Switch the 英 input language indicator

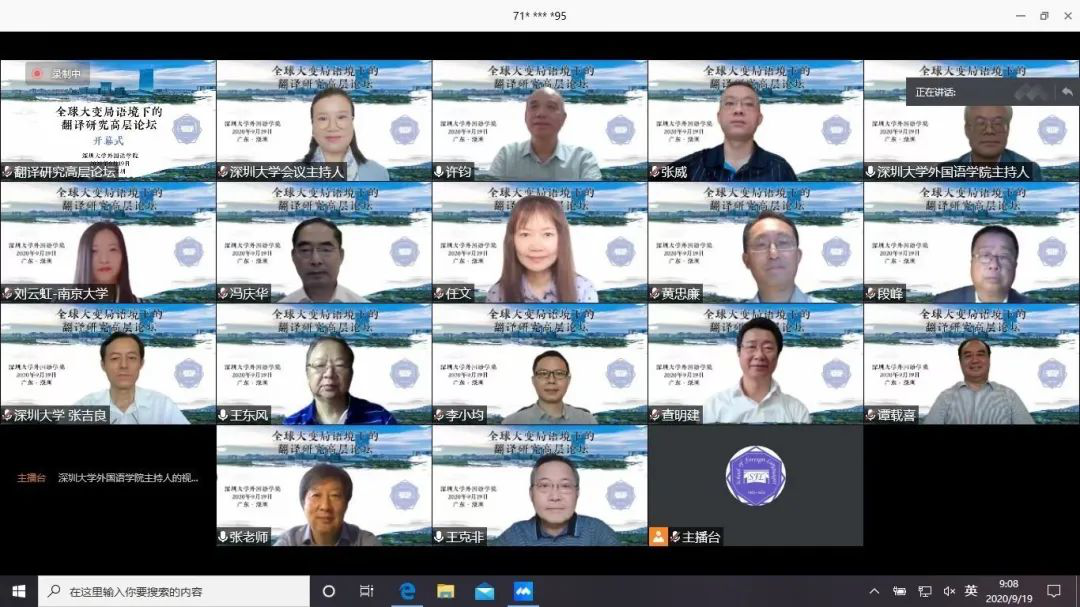click(x=971, y=591)
